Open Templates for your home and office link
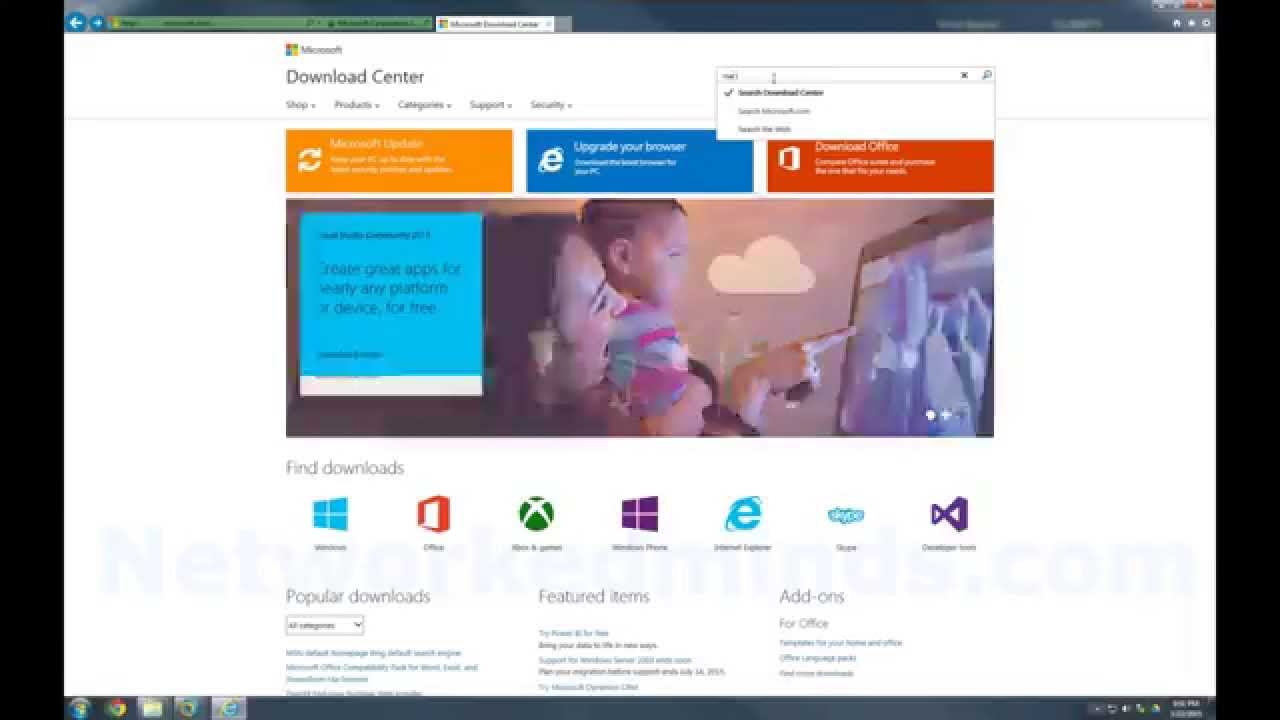Image resolution: width=1280 pixels, height=720 pixels. tap(841, 643)
